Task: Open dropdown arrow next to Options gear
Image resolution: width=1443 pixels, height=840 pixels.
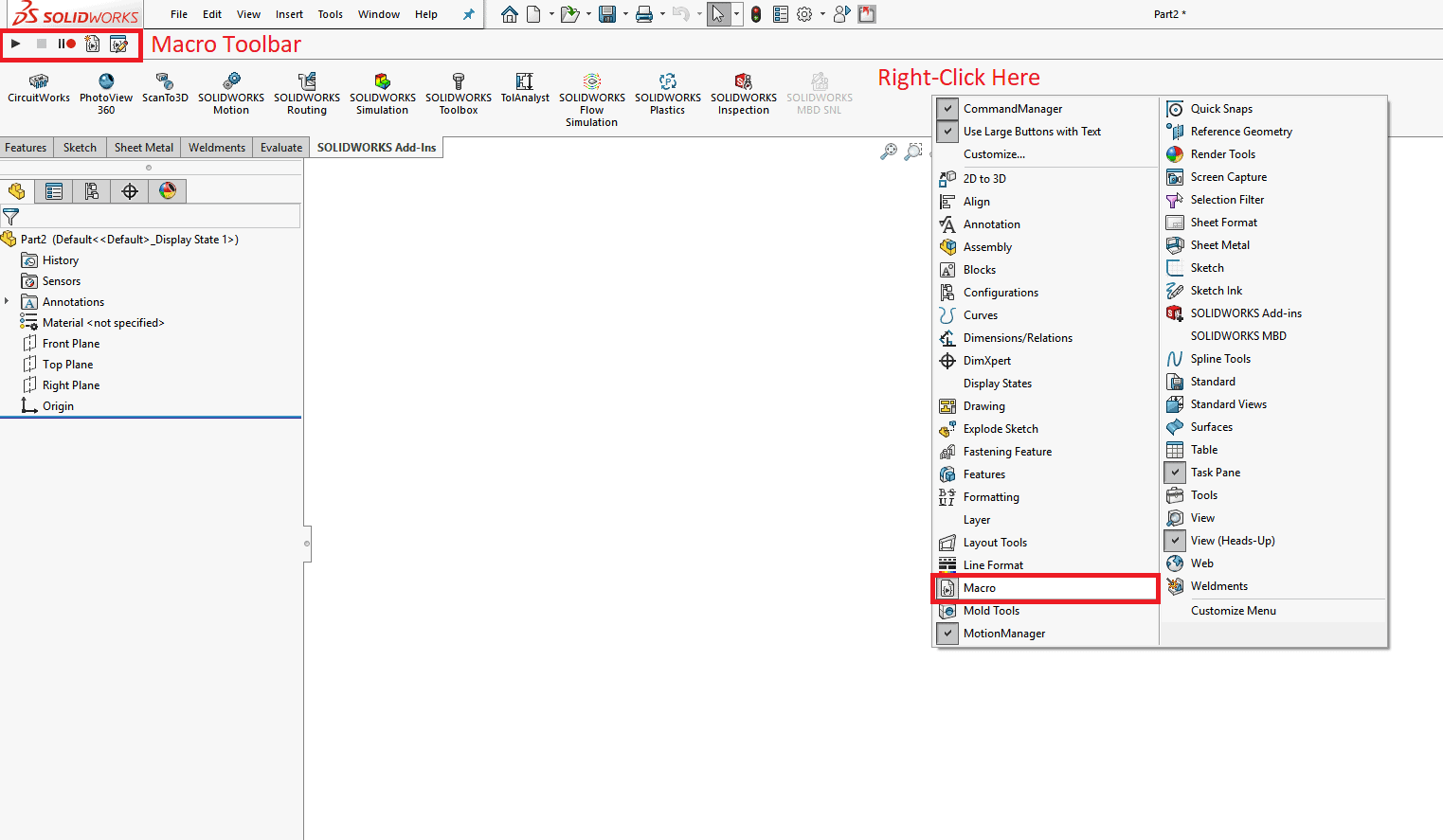Action: tap(822, 14)
